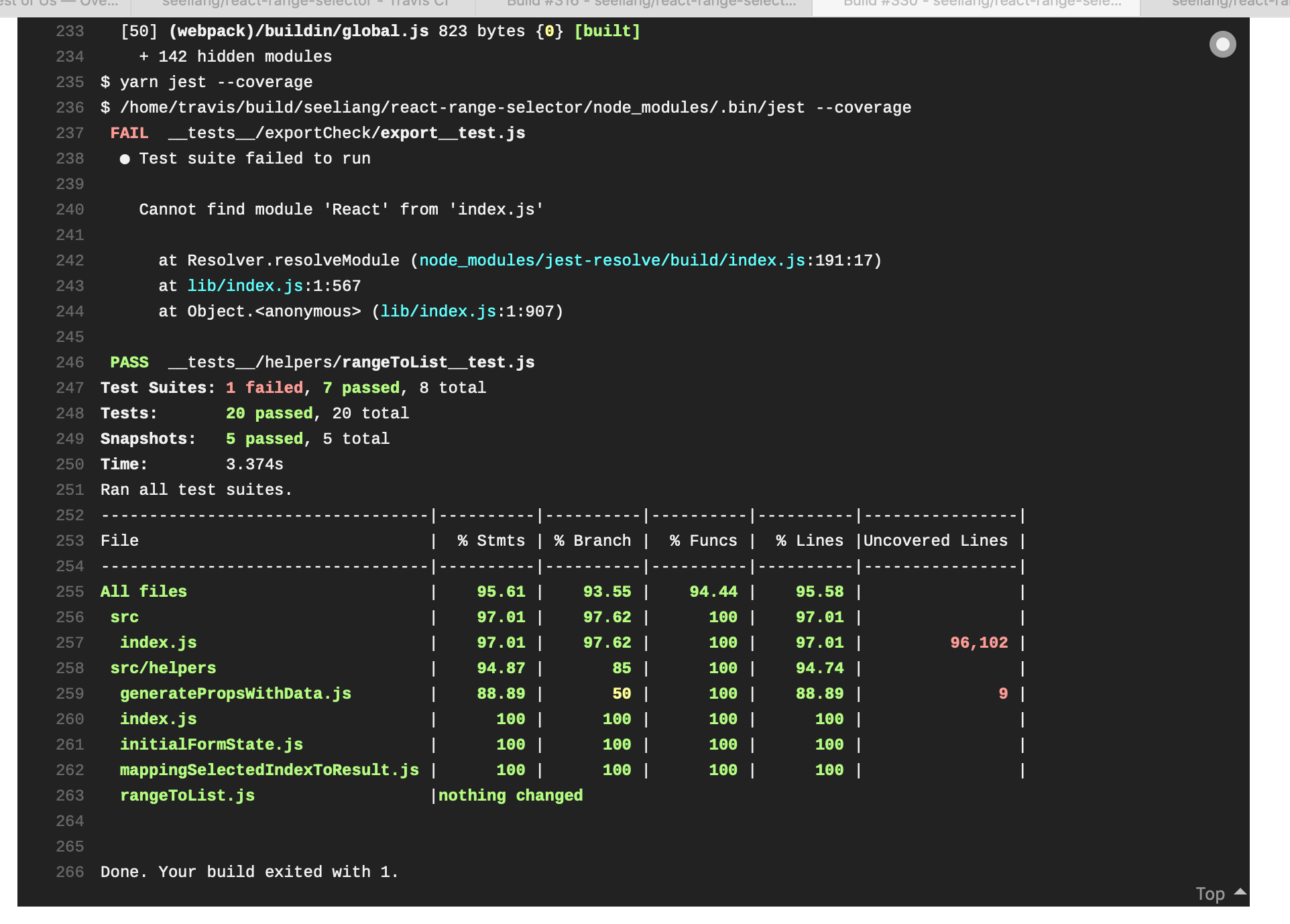Click the Top link at bottom right
Screen dimensions: 1290x924
[x=1210, y=894]
